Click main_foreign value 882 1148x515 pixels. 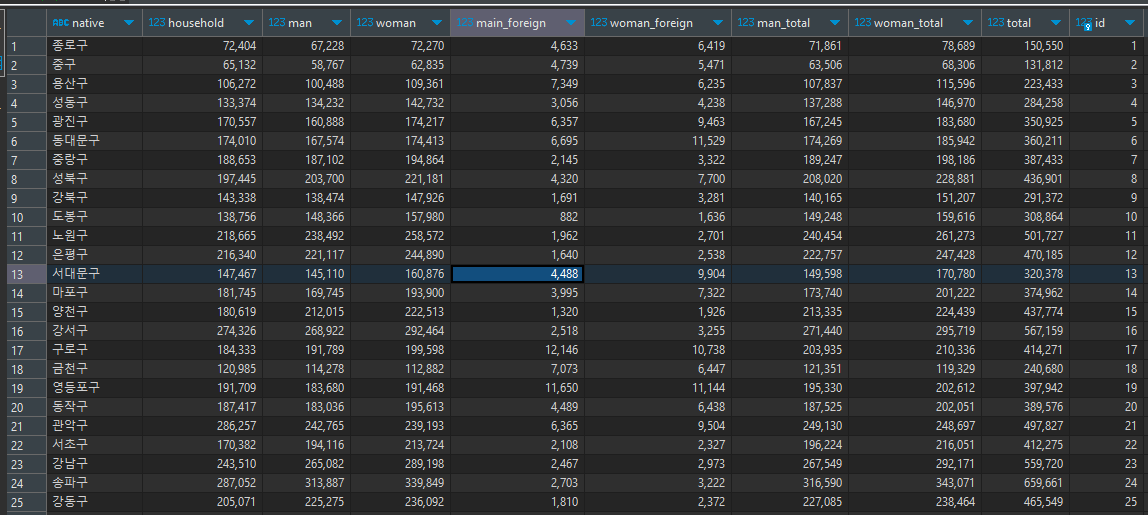(x=517, y=216)
